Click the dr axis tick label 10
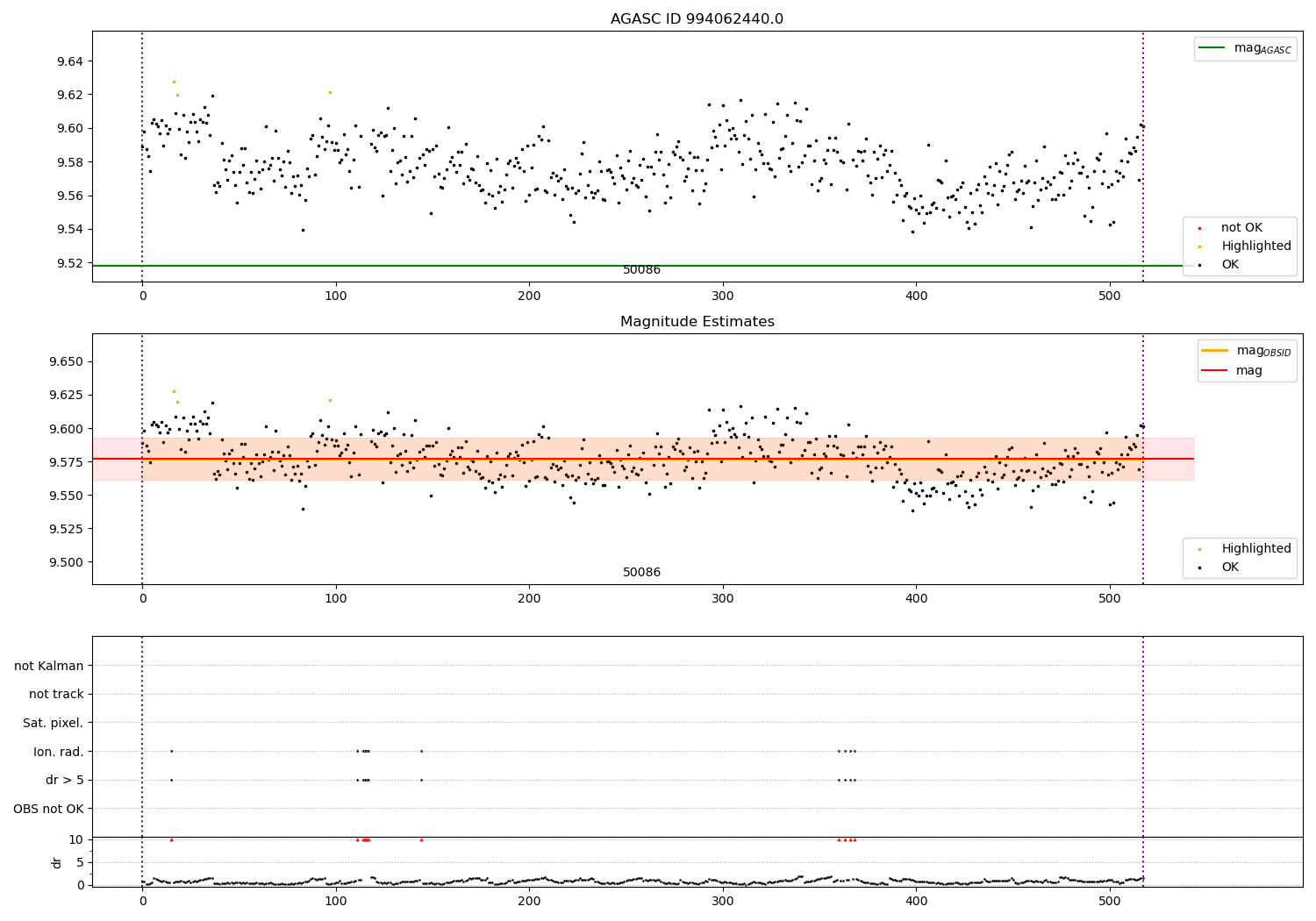 click(x=77, y=839)
